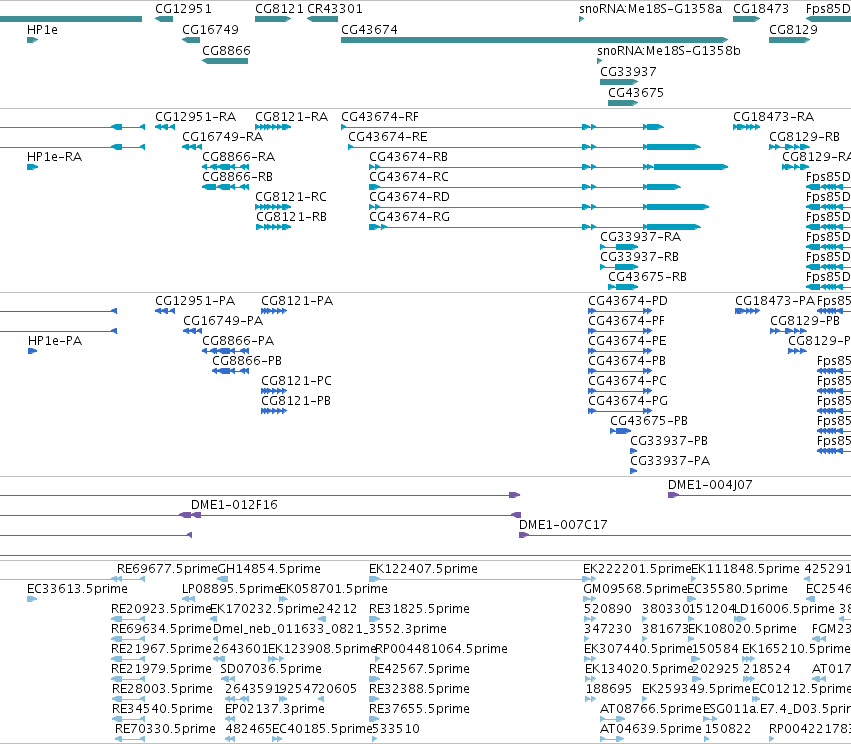This screenshot has height=744, width=851.
Task: Open protein CG12951-PA
Action: [165, 311]
